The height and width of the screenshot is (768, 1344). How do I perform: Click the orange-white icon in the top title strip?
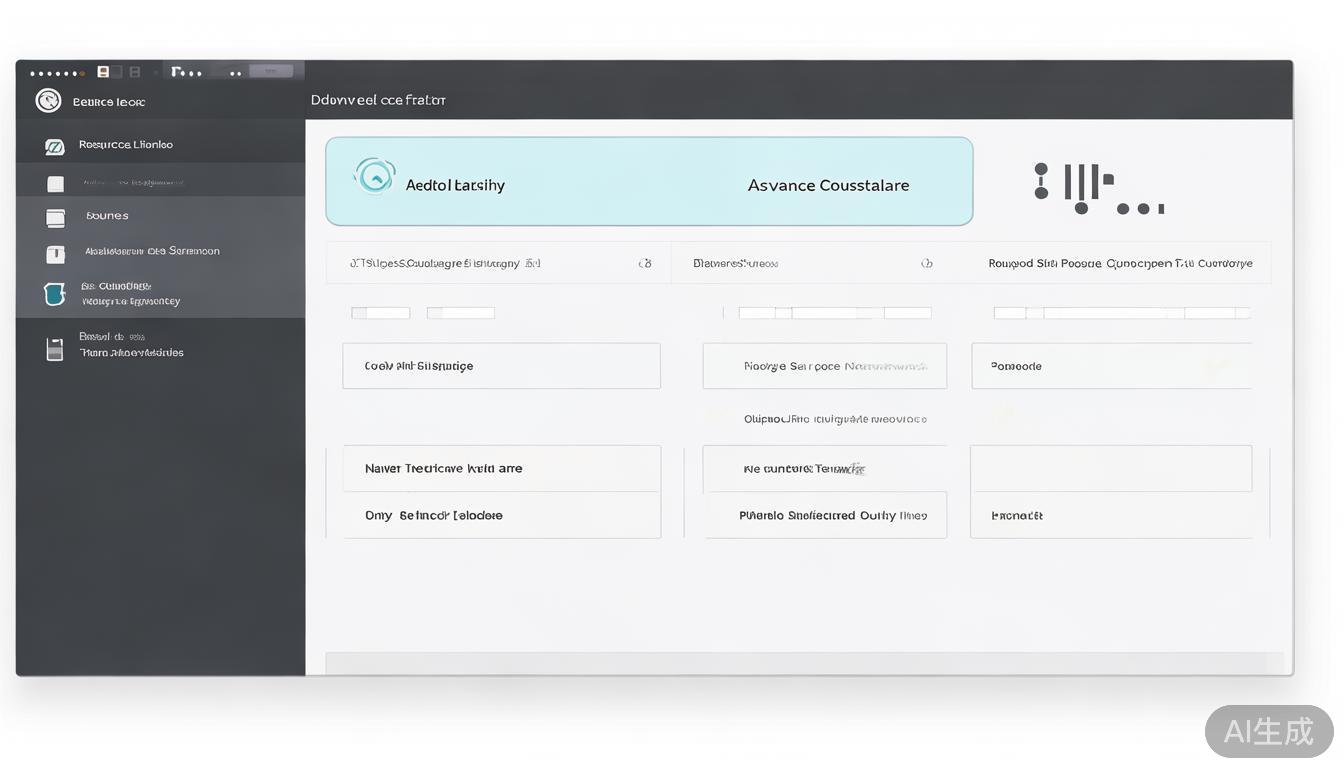[103, 72]
